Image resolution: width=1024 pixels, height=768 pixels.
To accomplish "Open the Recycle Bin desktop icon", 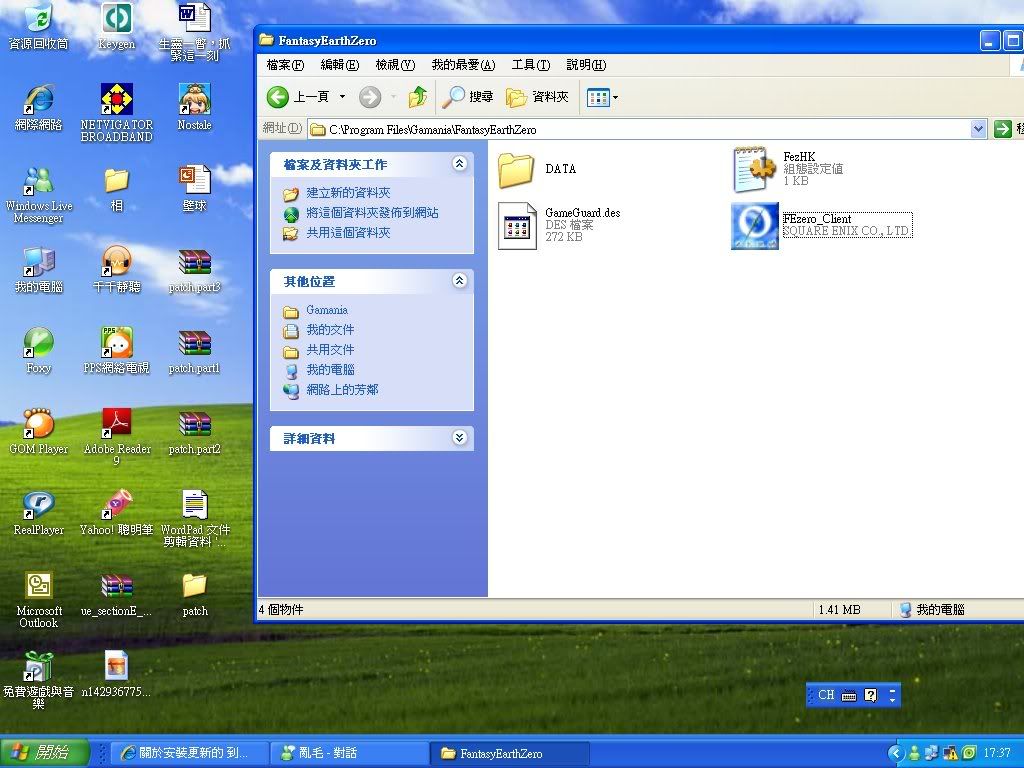I will (x=39, y=27).
